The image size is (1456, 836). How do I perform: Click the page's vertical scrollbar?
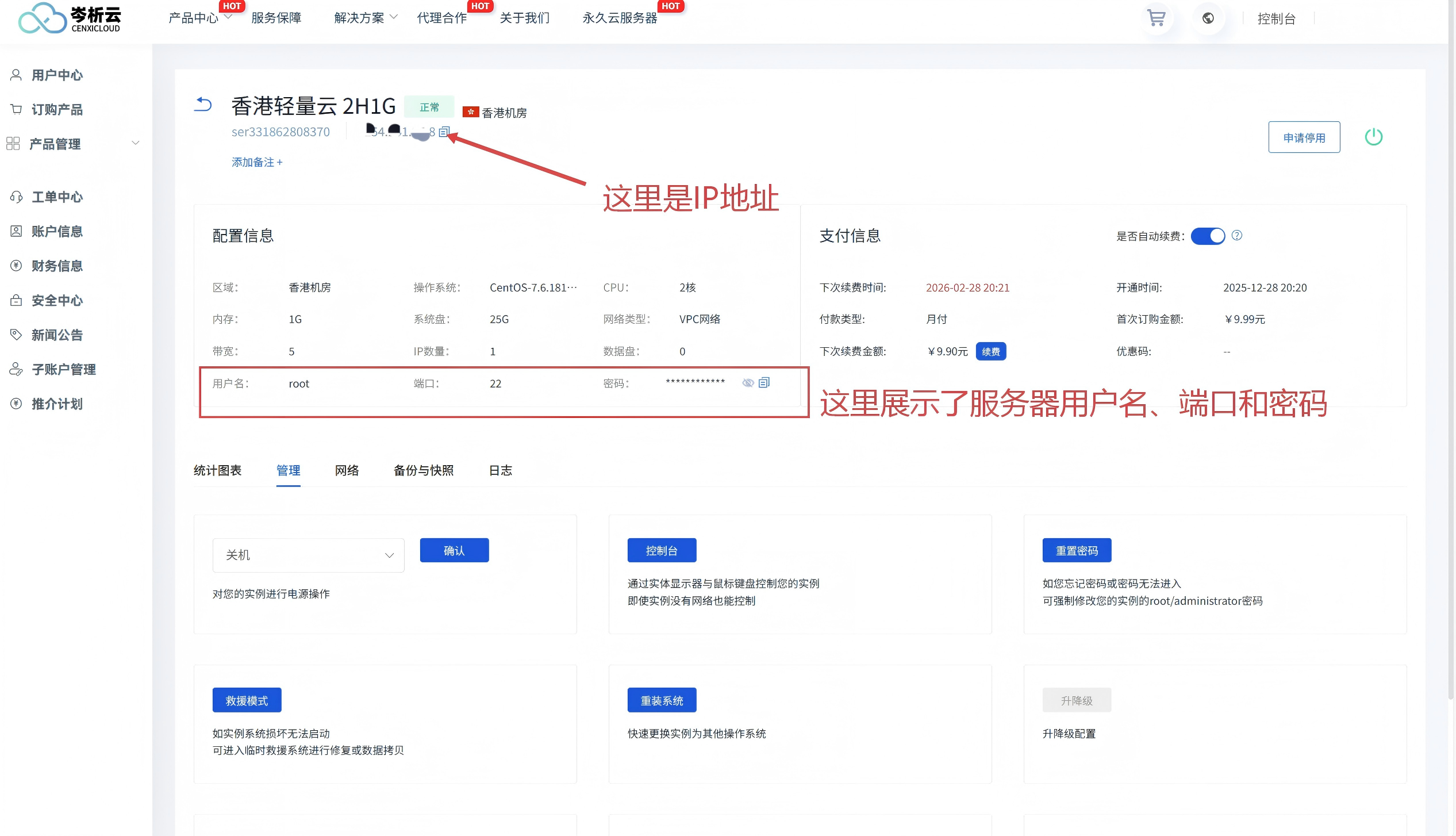1451,345
